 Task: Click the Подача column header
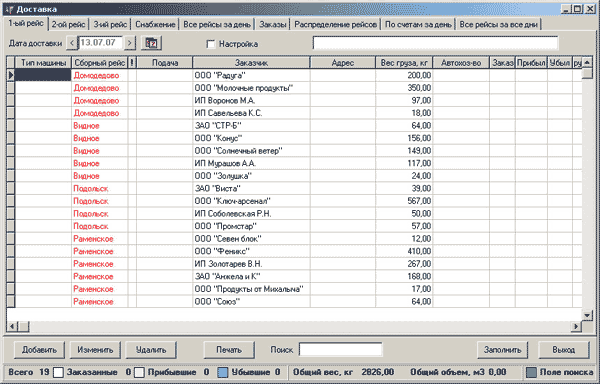tap(165, 62)
